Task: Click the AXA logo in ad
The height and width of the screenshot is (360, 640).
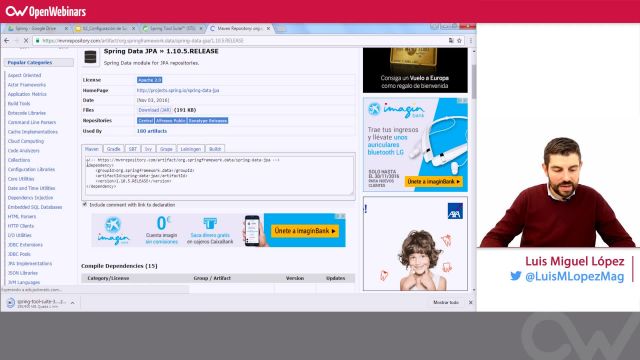Action: 455,211
